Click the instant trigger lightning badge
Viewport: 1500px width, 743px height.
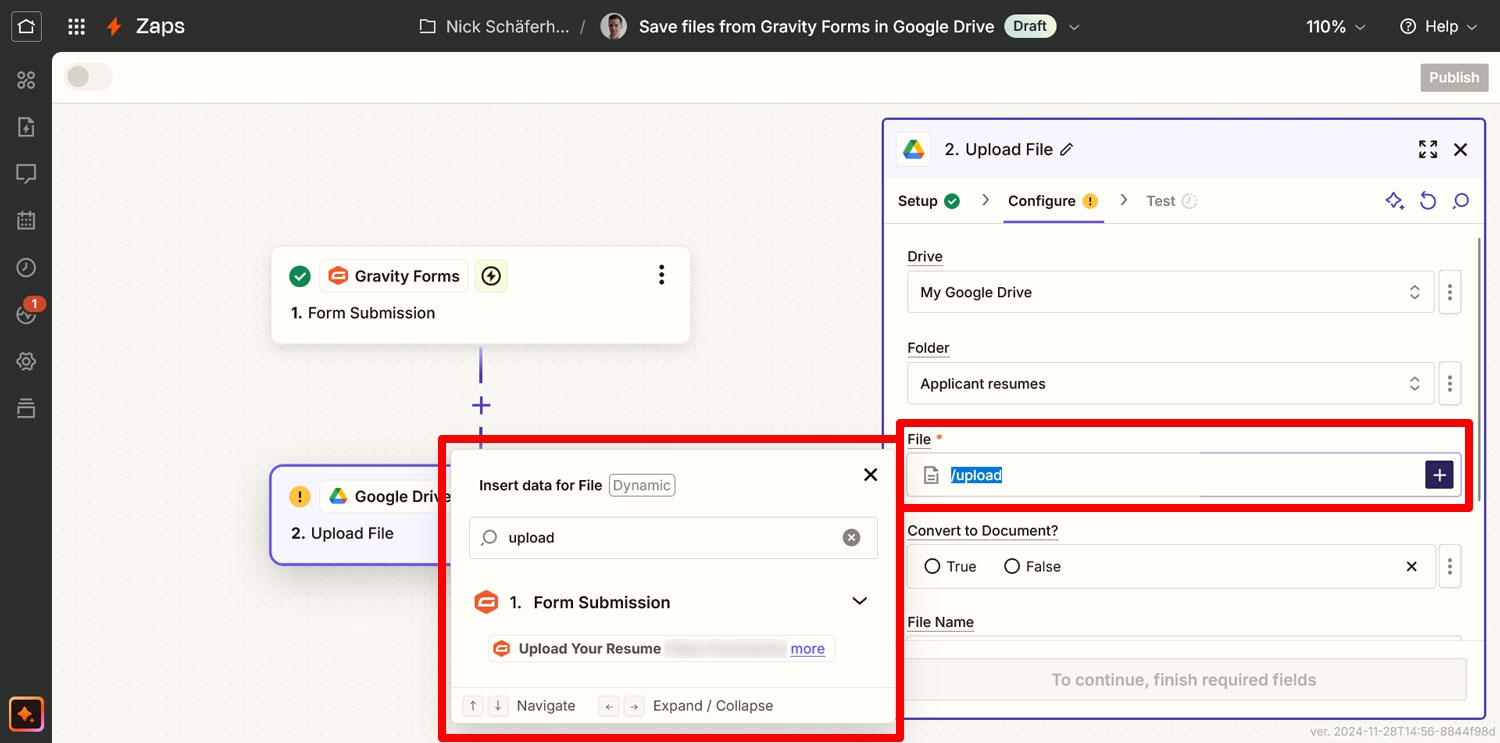click(491, 276)
